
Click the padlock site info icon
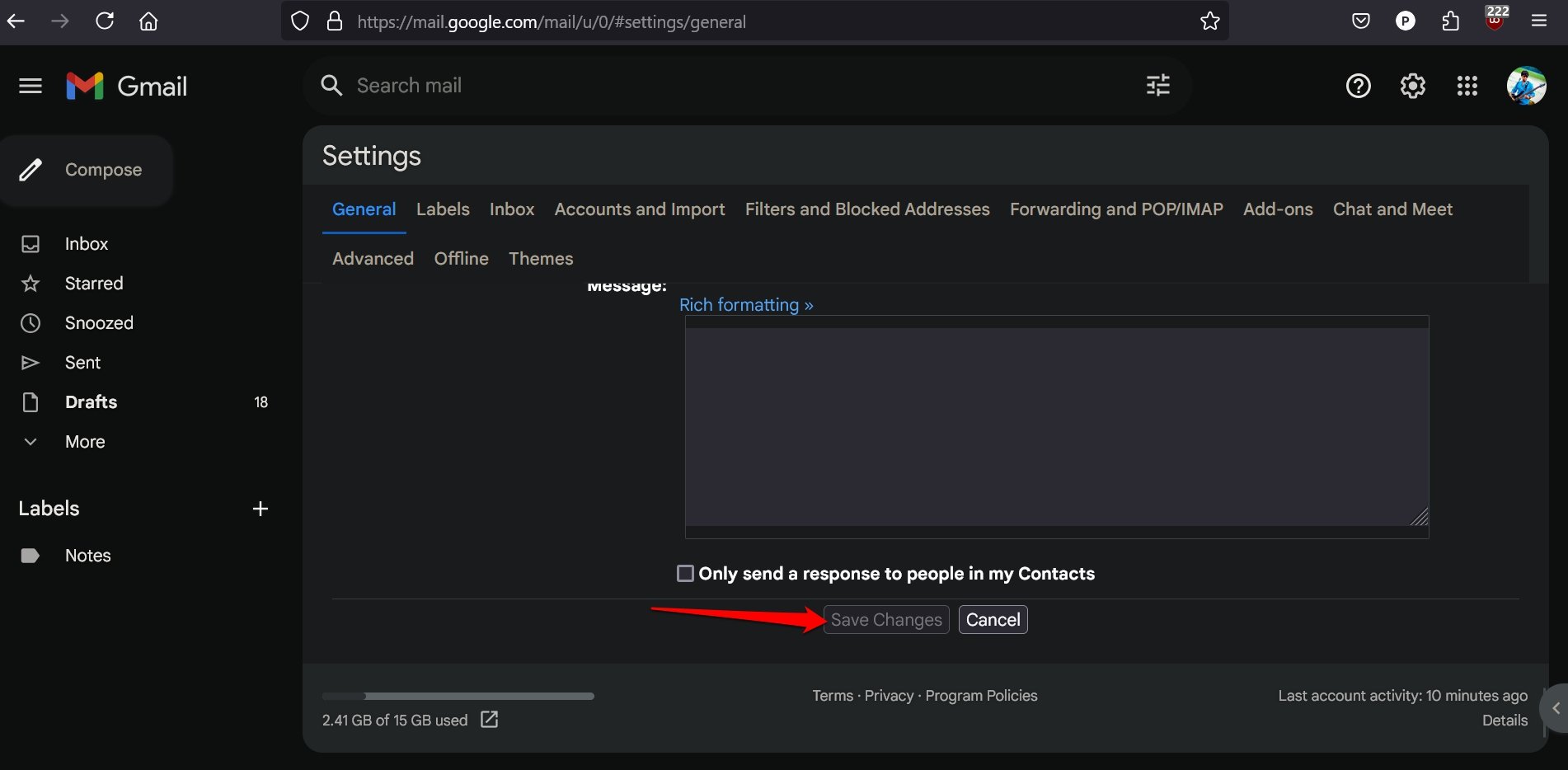point(334,21)
